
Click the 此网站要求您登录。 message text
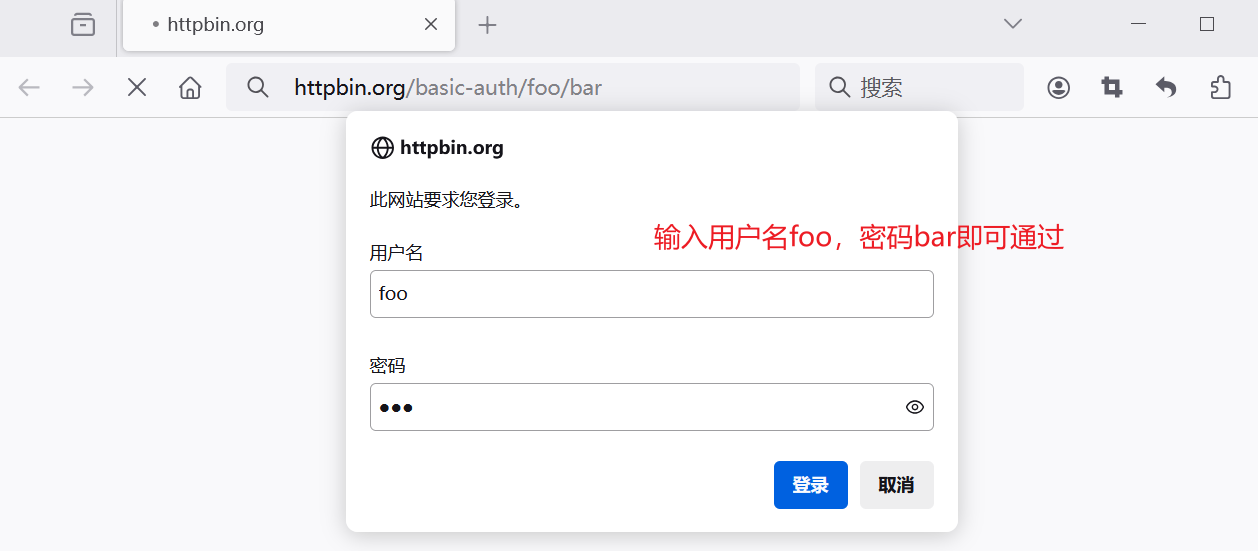447,200
